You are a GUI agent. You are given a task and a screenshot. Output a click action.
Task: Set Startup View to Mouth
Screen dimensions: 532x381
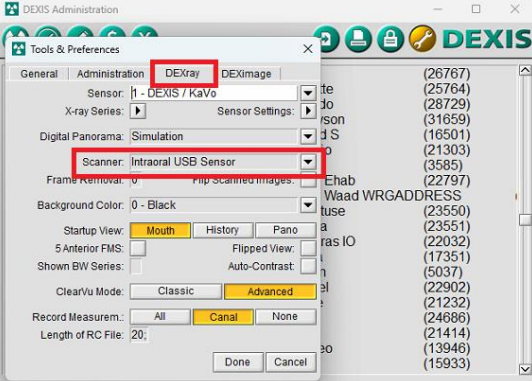pos(160,230)
